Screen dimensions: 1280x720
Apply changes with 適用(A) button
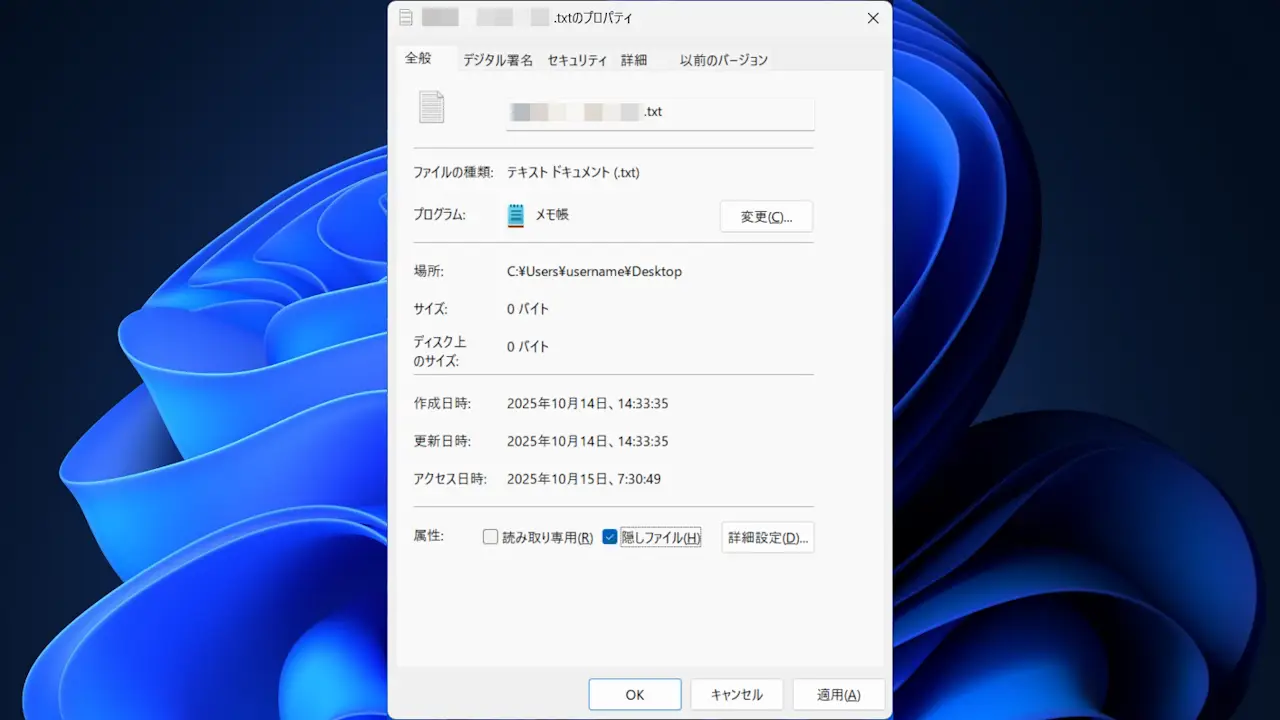pos(838,695)
